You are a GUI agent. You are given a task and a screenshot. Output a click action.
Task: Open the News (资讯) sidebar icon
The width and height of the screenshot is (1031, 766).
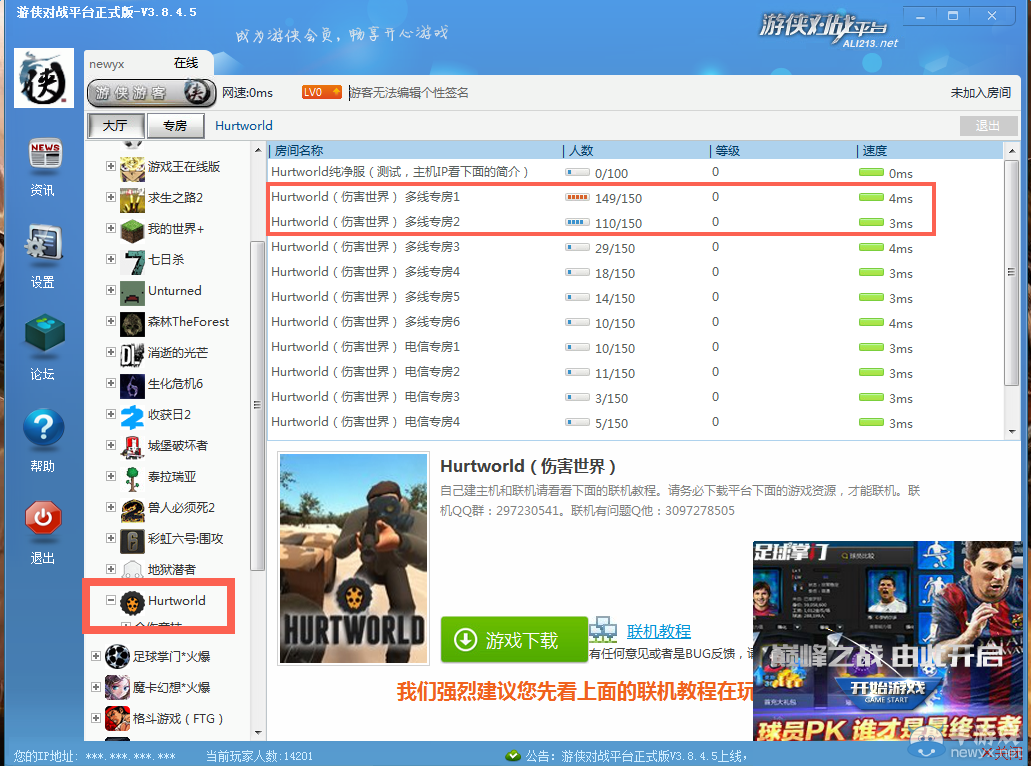43,155
